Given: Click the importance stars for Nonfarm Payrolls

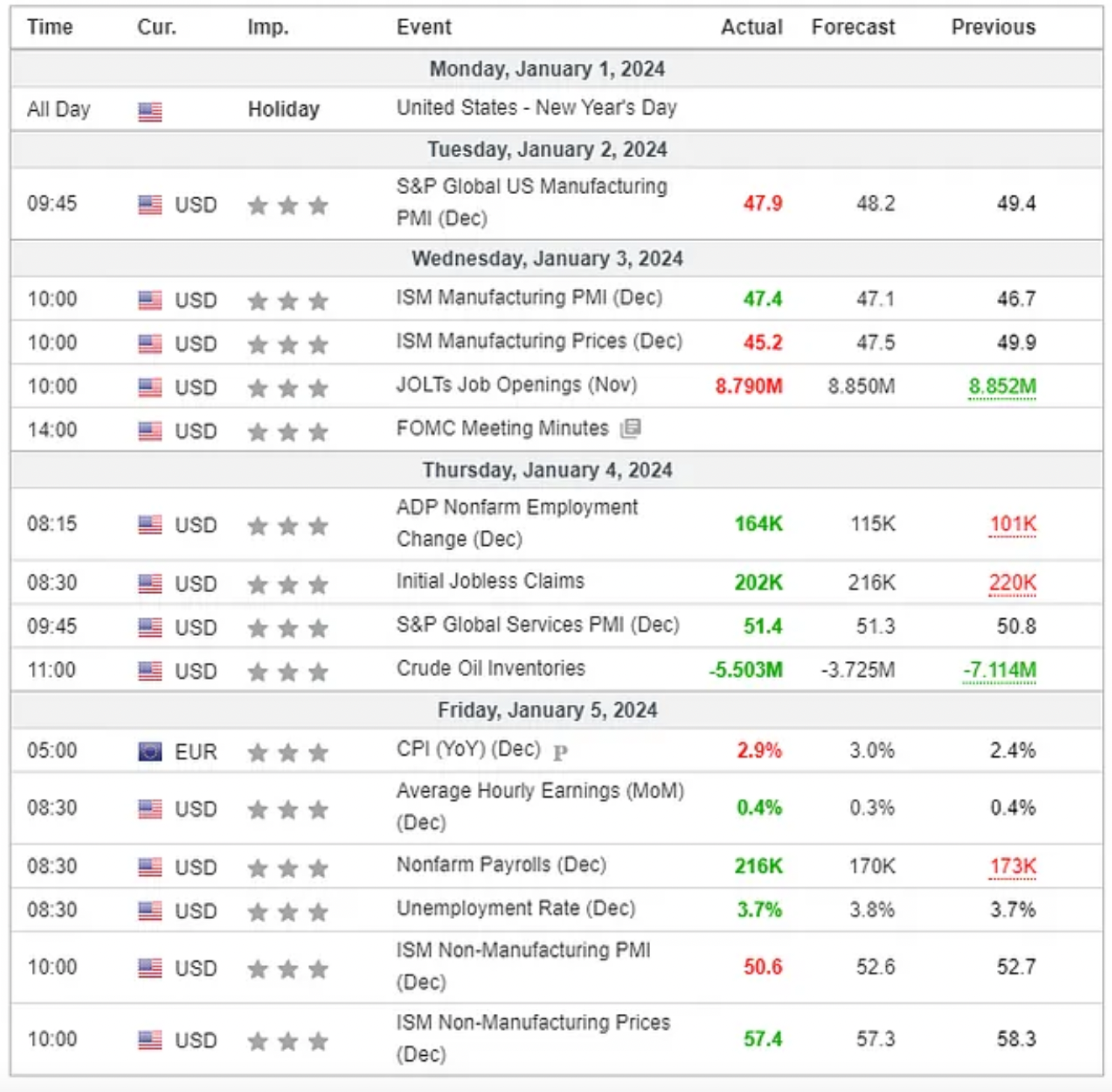Looking at the screenshot, I should click(x=287, y=868).
